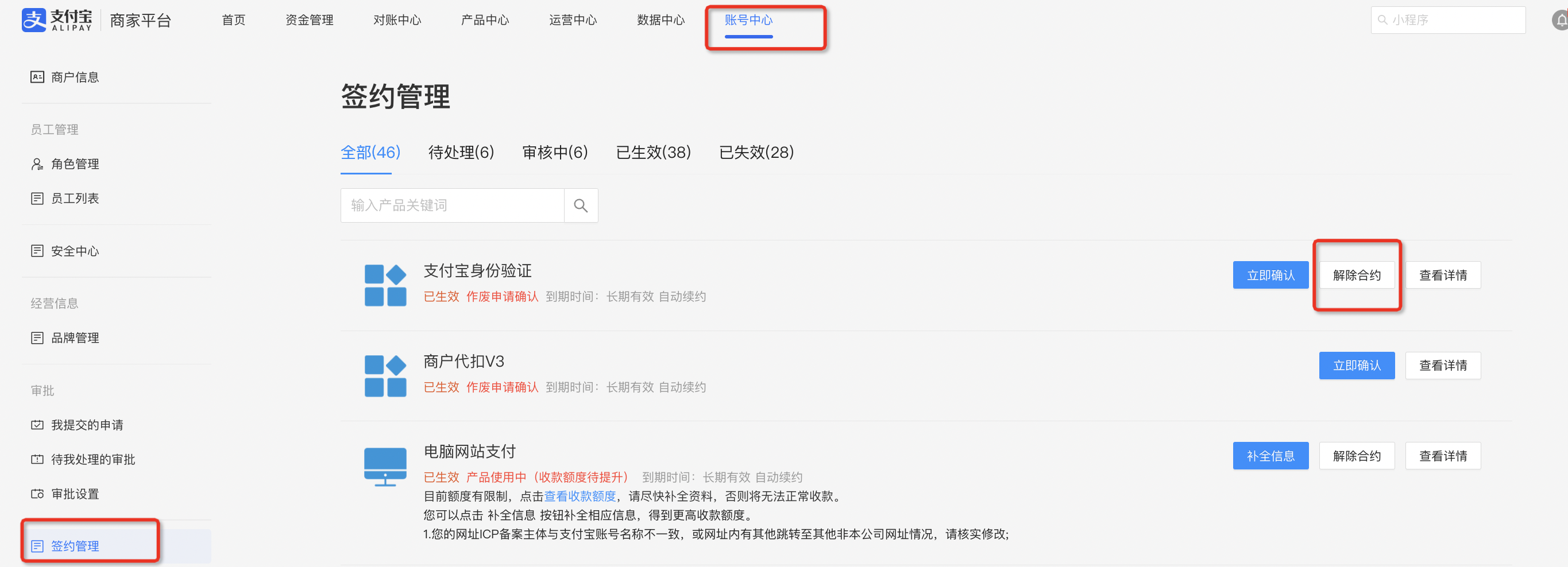Click the role management person icon
Image resolution: width=1568 pixels, height=567 pixels.
pyautogui.click(x=37, y=164)
